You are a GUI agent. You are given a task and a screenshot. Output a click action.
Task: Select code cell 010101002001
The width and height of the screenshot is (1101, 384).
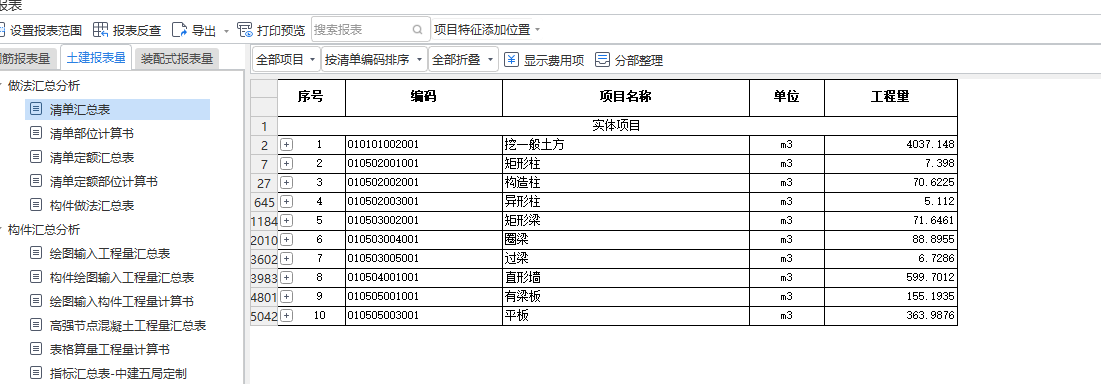(424, 145)
